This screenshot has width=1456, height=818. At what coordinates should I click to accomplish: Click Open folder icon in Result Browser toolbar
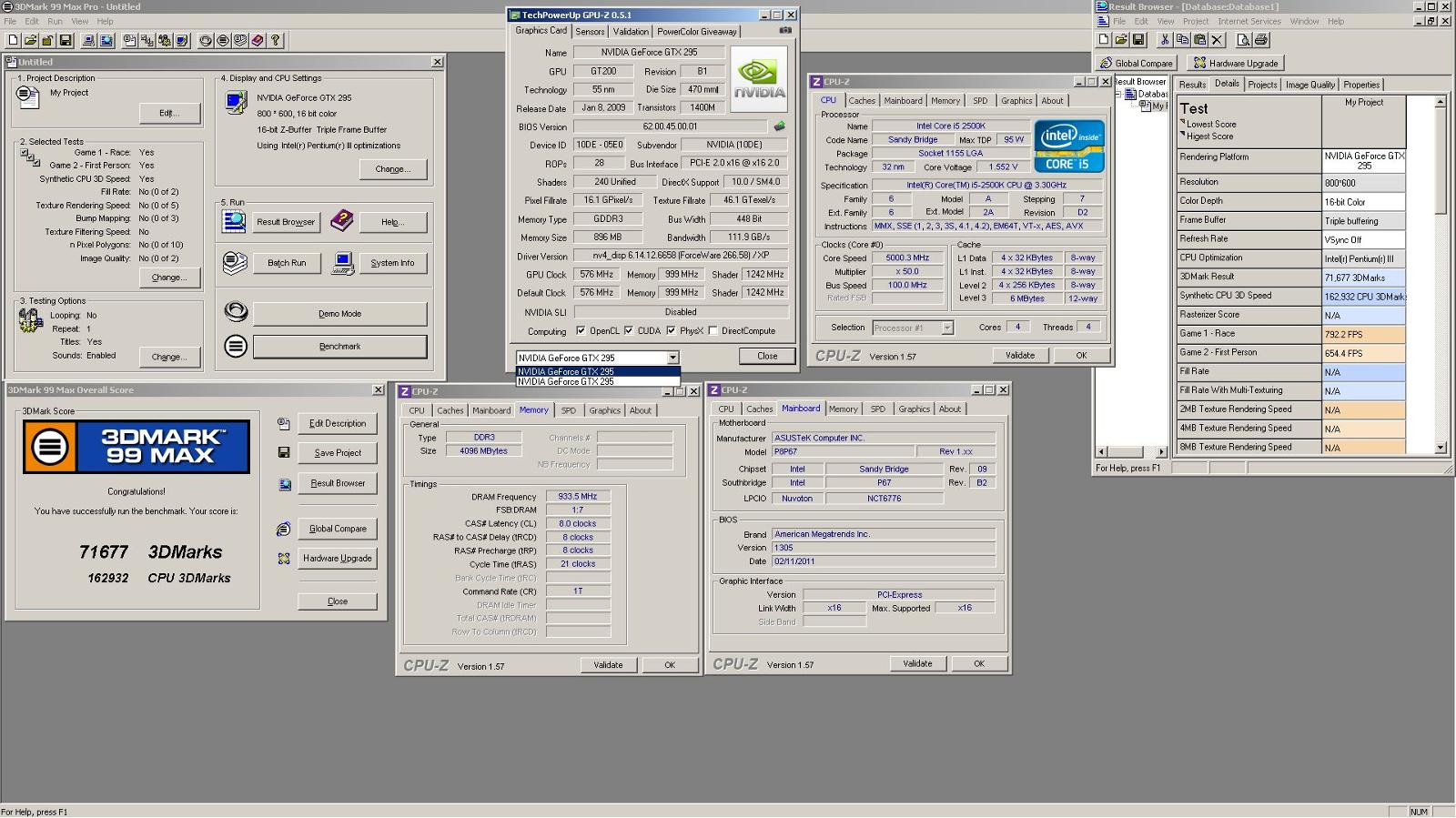coord(1121,40)
